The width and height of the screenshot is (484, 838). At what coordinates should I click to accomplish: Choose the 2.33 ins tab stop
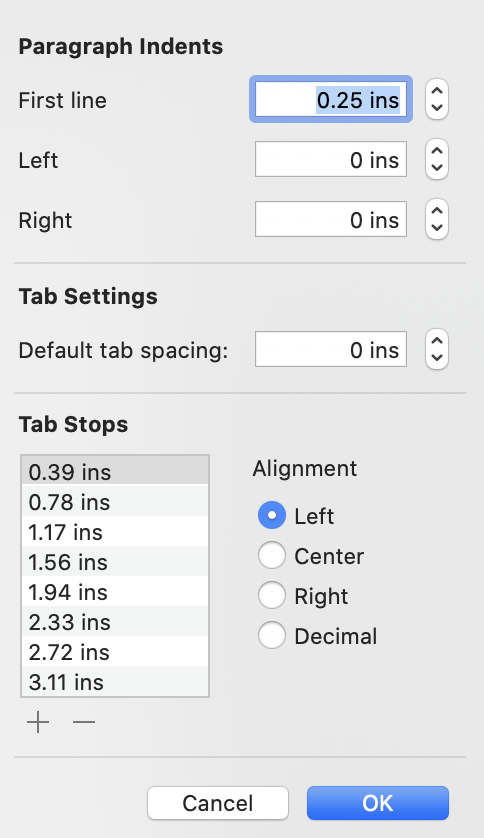click(x=115, y=621)
